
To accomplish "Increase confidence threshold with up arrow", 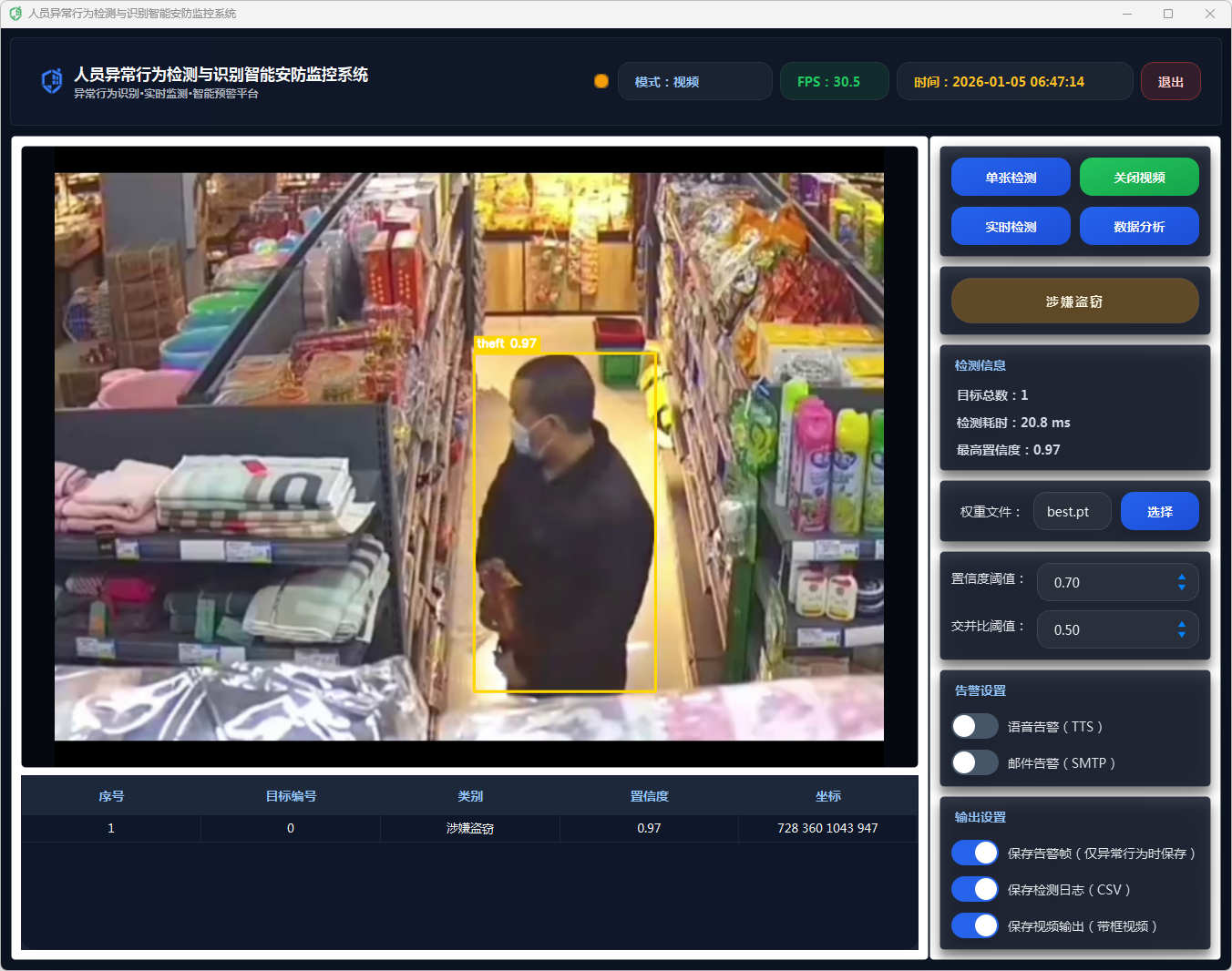I will pyautogui.click(x=1182, y=577).
